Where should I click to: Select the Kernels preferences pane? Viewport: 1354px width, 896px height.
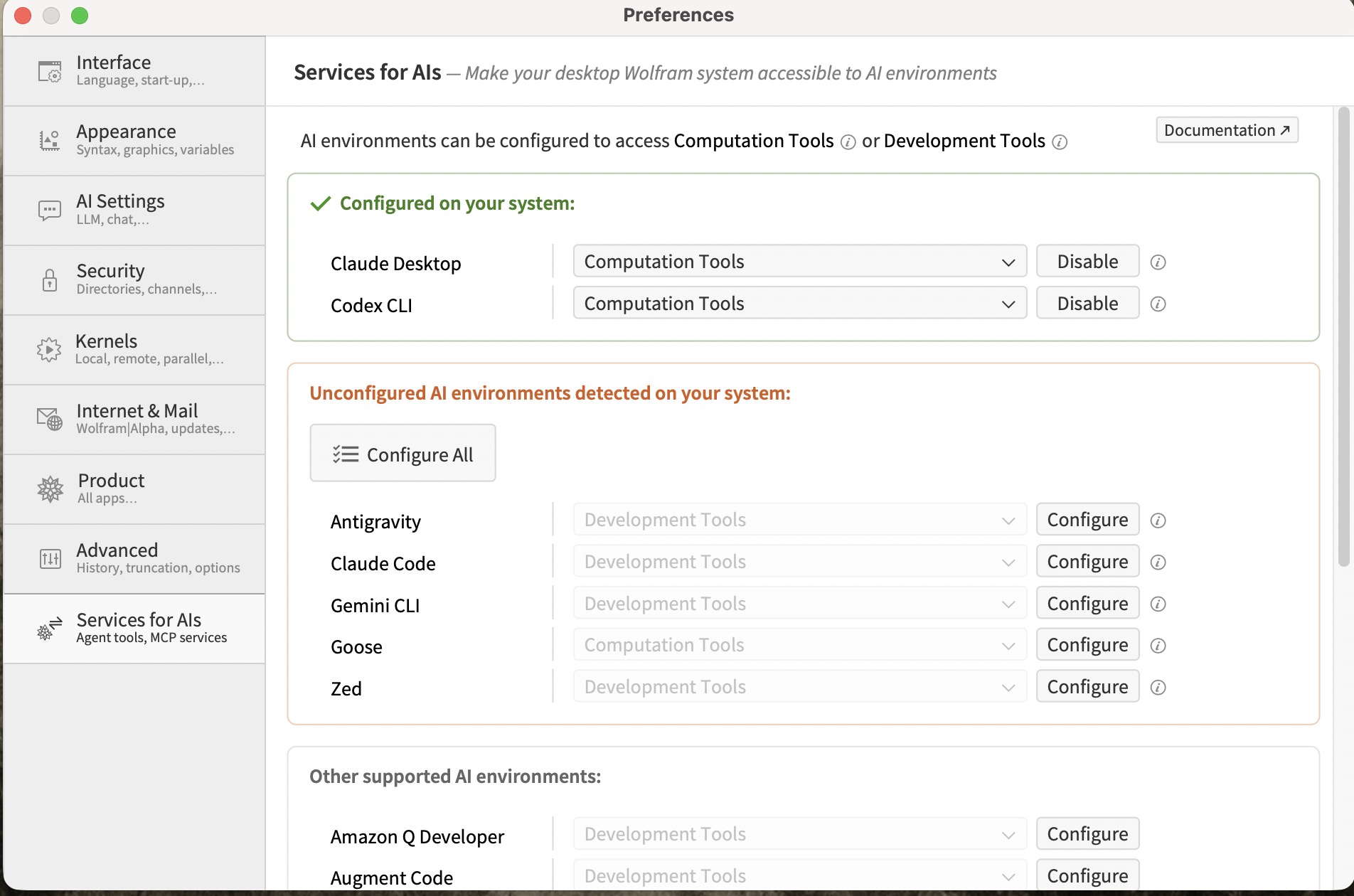(134, 350)
